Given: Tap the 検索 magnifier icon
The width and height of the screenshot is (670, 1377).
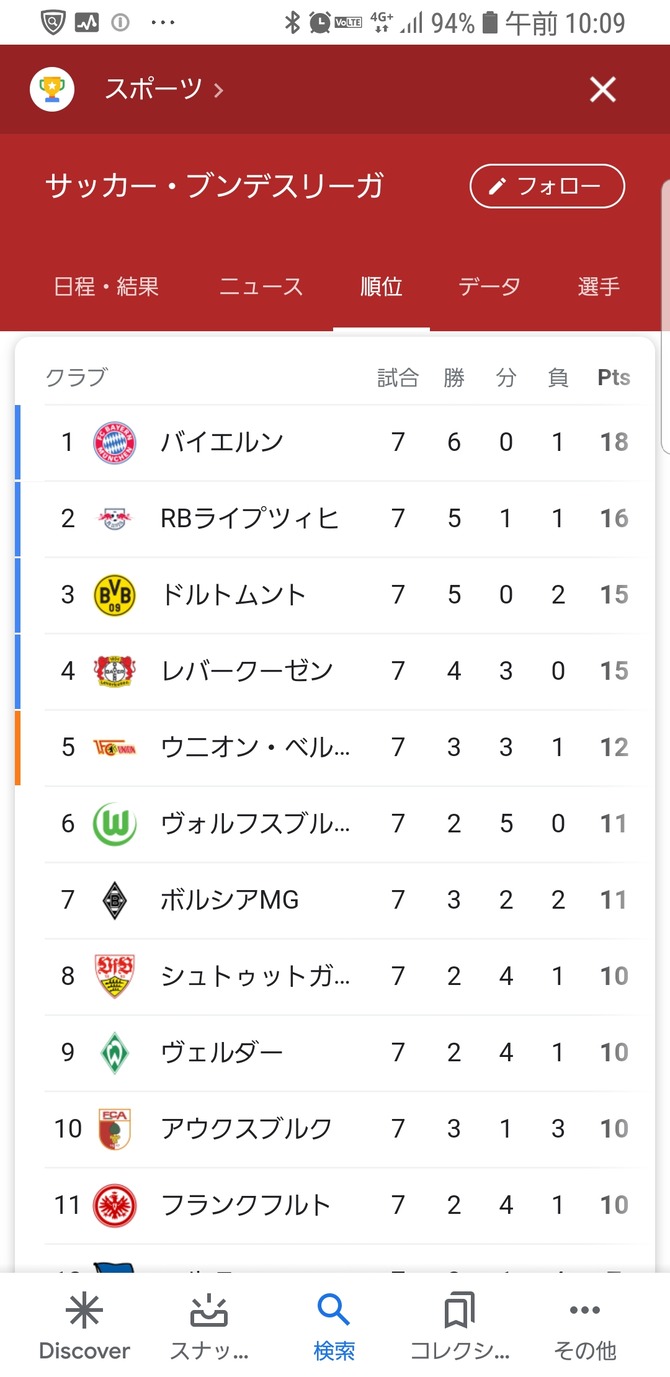Looking at the screenshot, I should [x=333, y=1309].
